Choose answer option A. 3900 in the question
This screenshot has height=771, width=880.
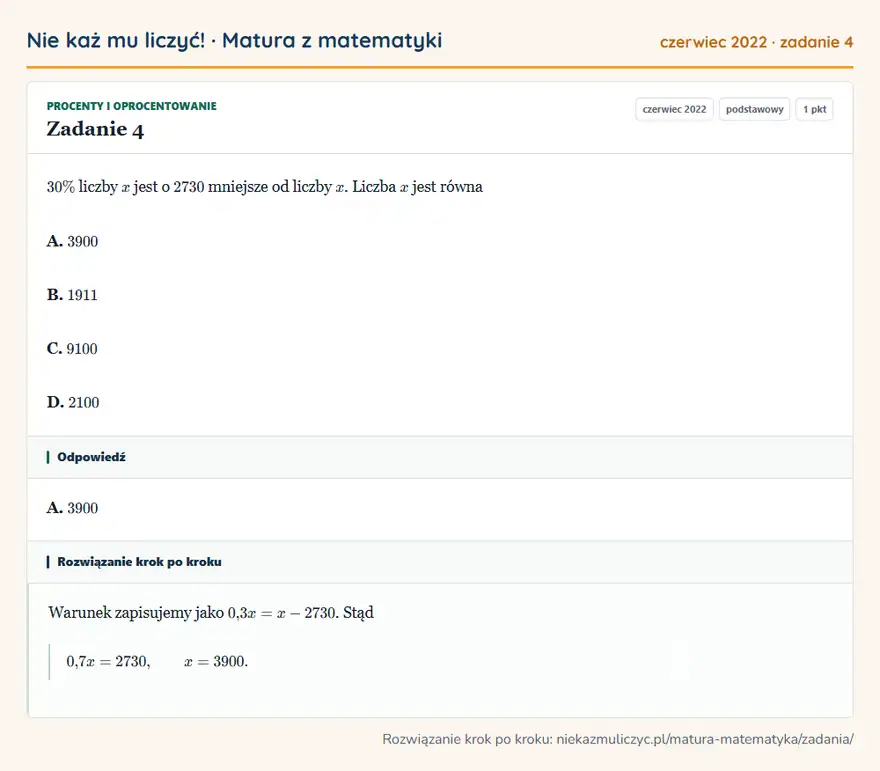pyautogui.click(x=72, y=241)
